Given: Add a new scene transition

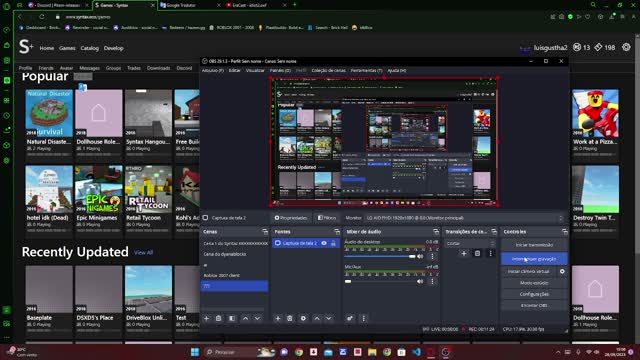Looking at the screenshot, I should point(464,253).
